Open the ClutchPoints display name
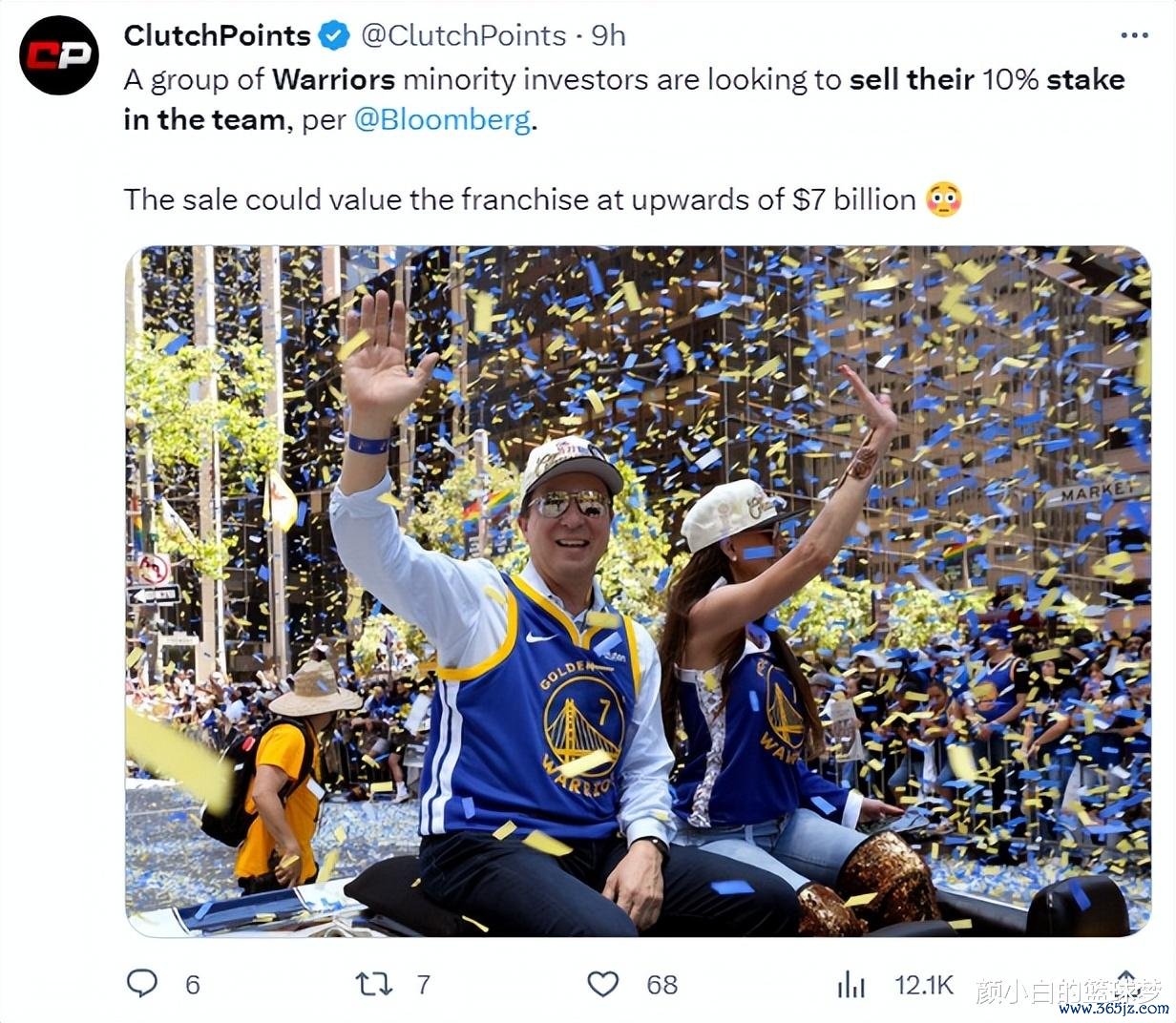The height and width of the screenshot is (1023, 1176). [217, 35]
